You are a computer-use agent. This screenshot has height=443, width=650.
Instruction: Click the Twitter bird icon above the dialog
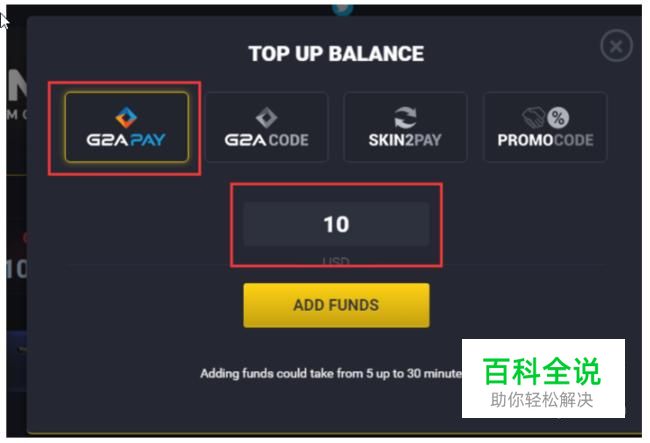coord(342,9)
